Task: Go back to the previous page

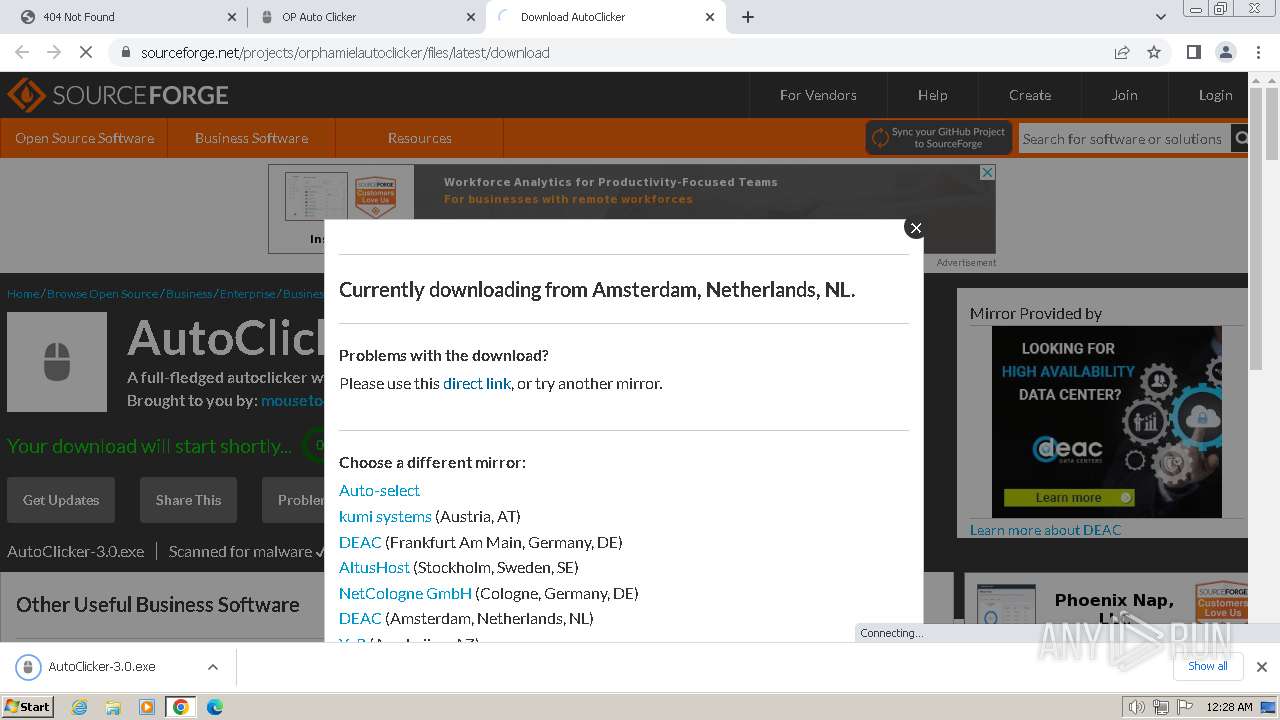Action: (x=22, y=52)
